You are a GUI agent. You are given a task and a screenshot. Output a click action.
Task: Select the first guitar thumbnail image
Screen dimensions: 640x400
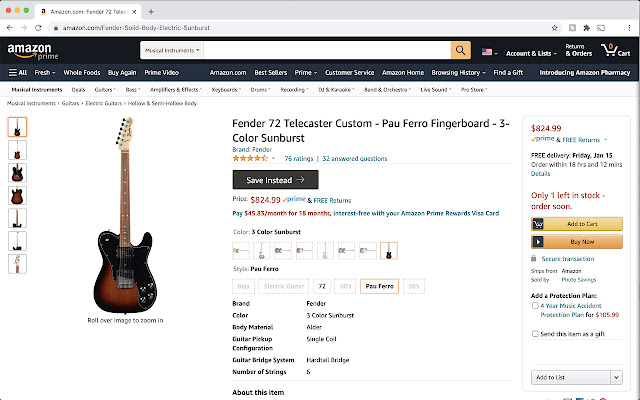click(x=18, y=127)
